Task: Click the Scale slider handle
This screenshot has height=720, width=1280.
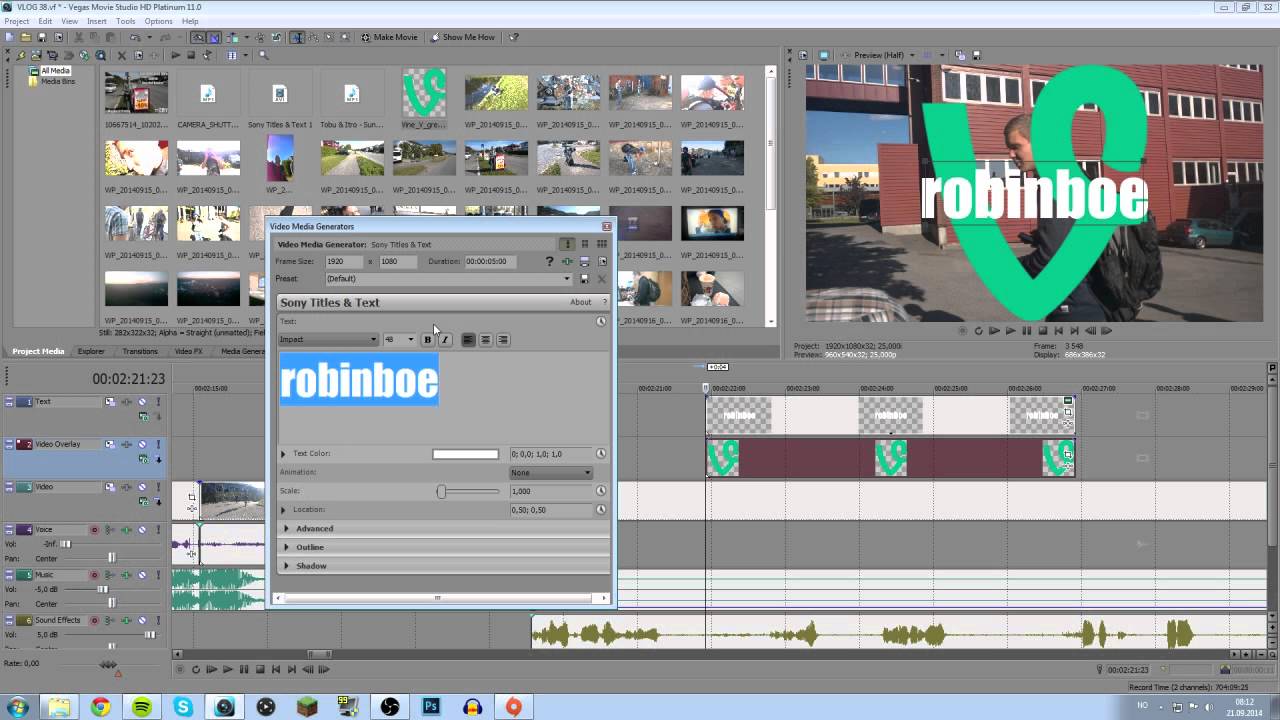Action: pyautogui.click(x=441, y=491)
